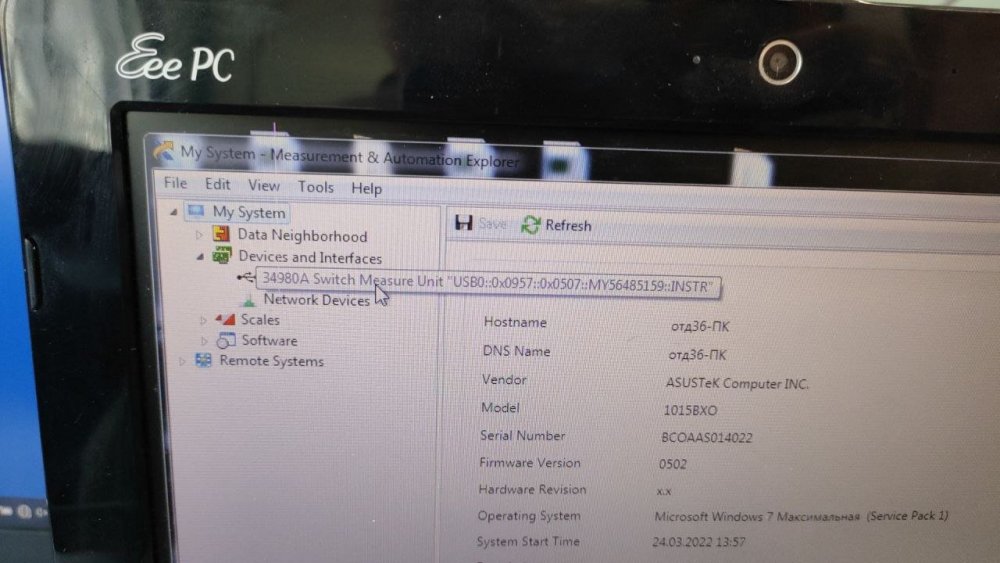This screenshot has width=1000, height=563.
Task: Open the File menu
Action: 175,183
